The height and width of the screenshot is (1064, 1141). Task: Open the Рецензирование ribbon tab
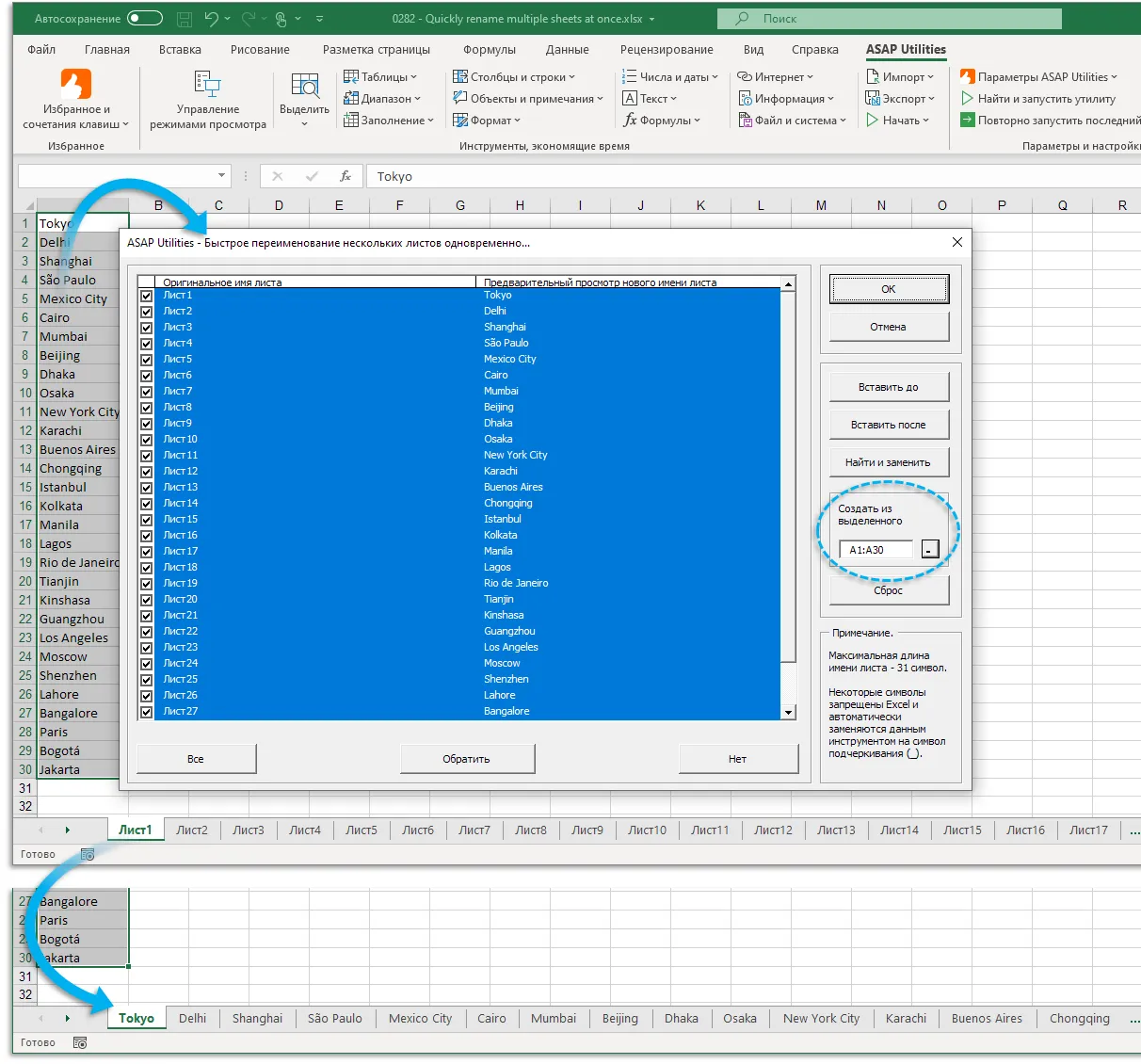click(667, 50)
